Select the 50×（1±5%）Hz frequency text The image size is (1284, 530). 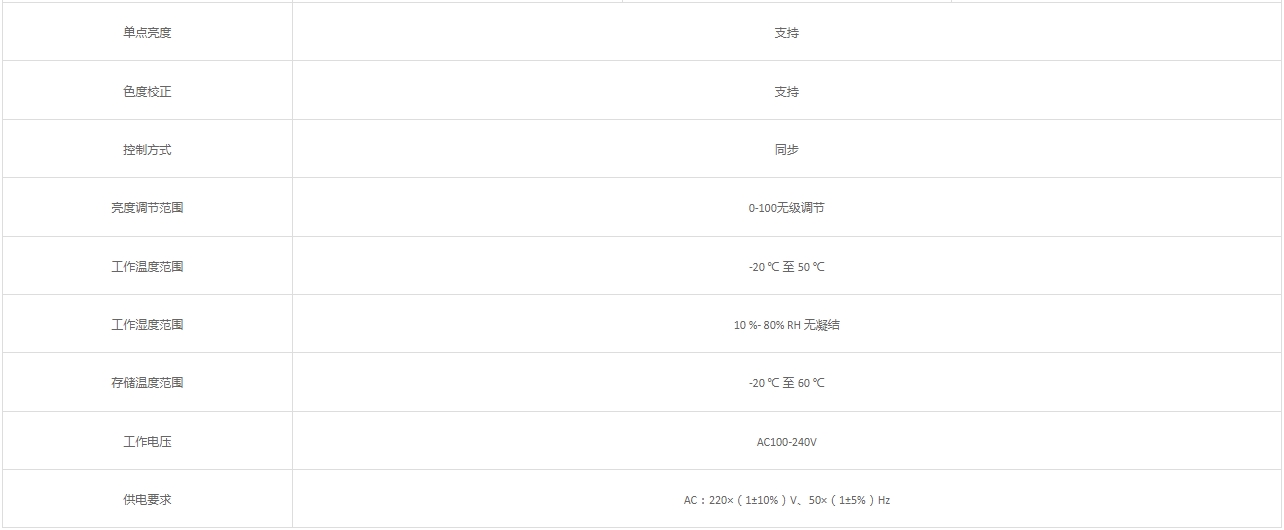tap(848, 500)
